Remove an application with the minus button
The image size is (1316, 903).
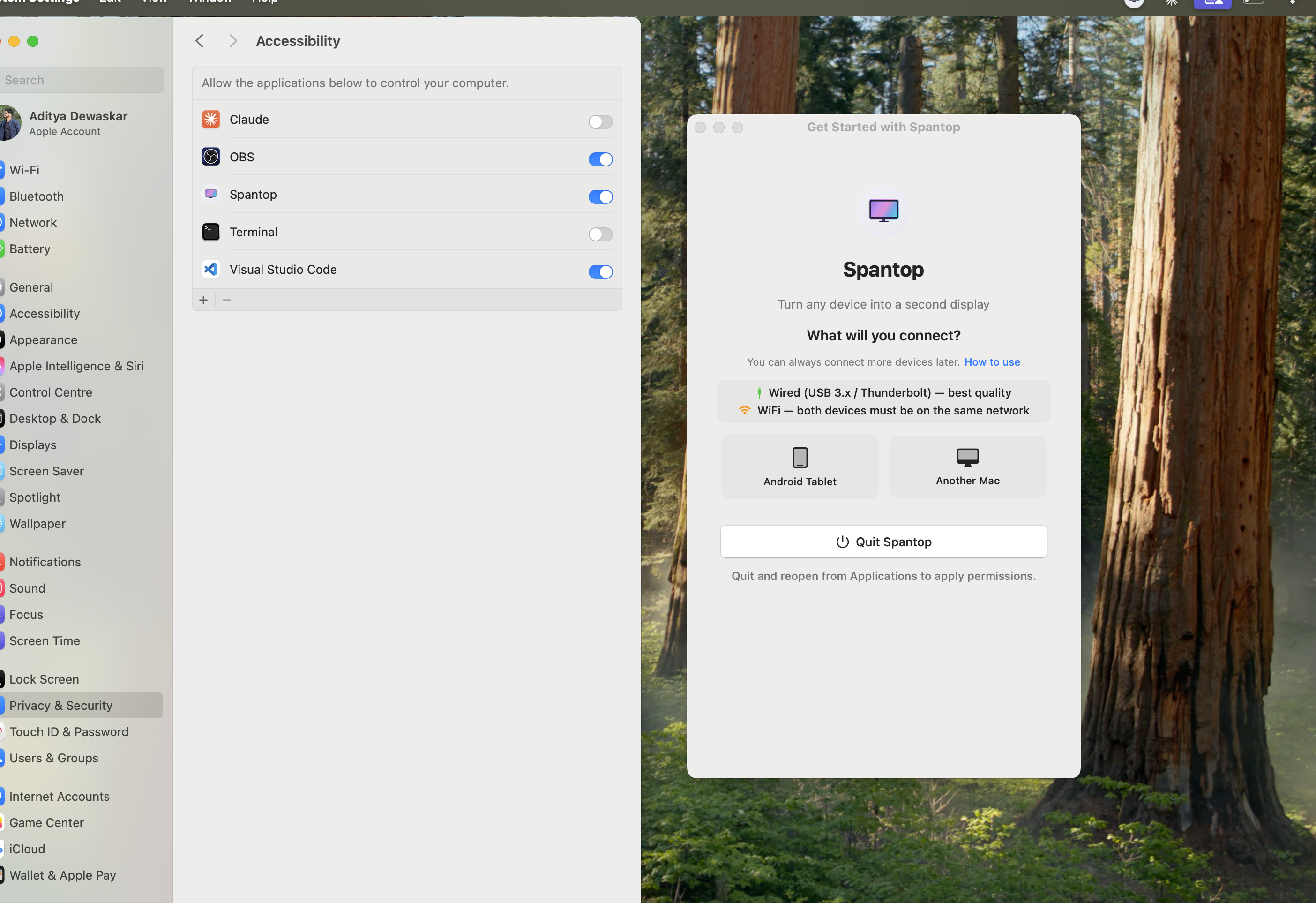pyautogui.click(x=226, y=300)
